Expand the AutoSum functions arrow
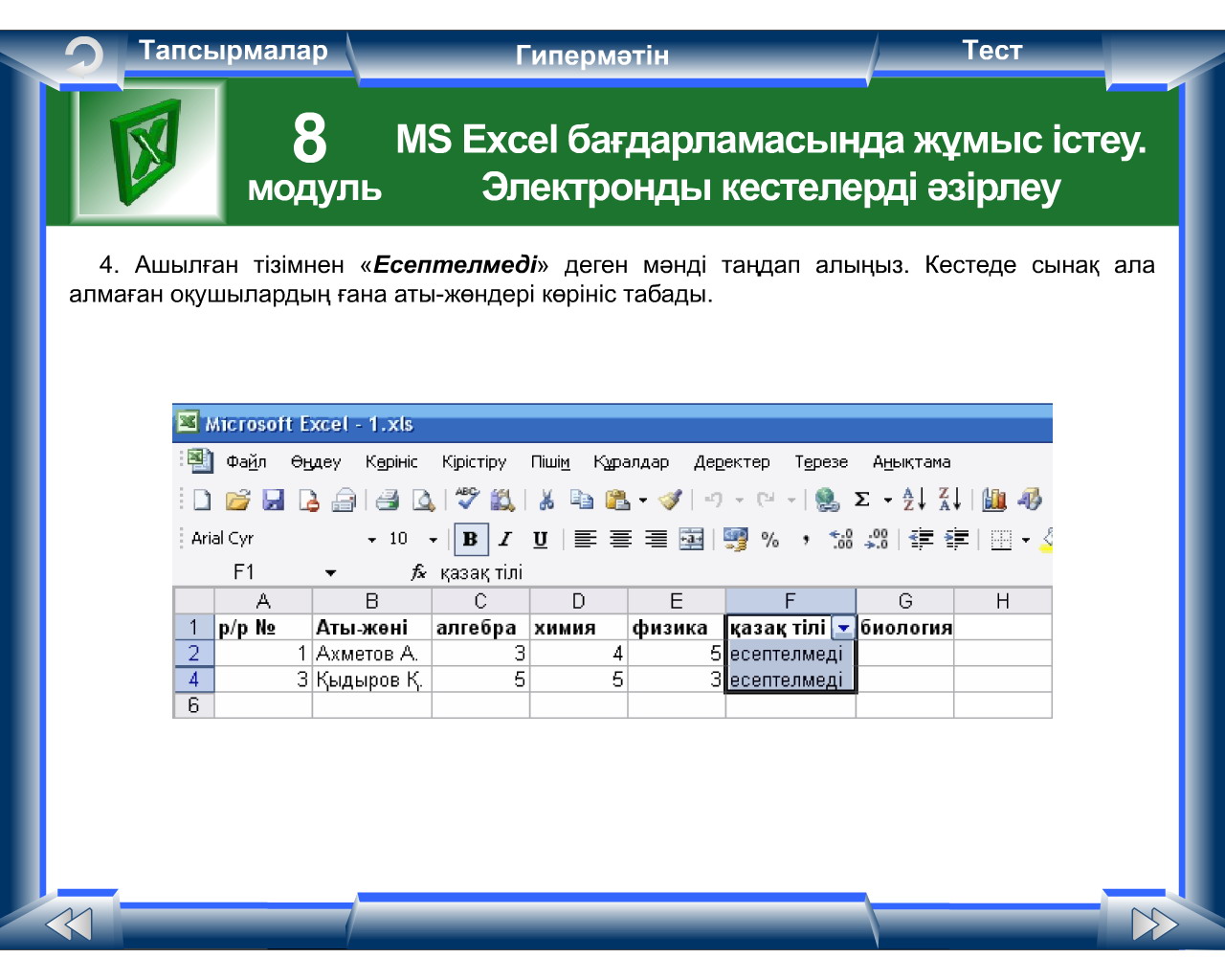This screenshot has height=980, width=1225. [887, 501]
